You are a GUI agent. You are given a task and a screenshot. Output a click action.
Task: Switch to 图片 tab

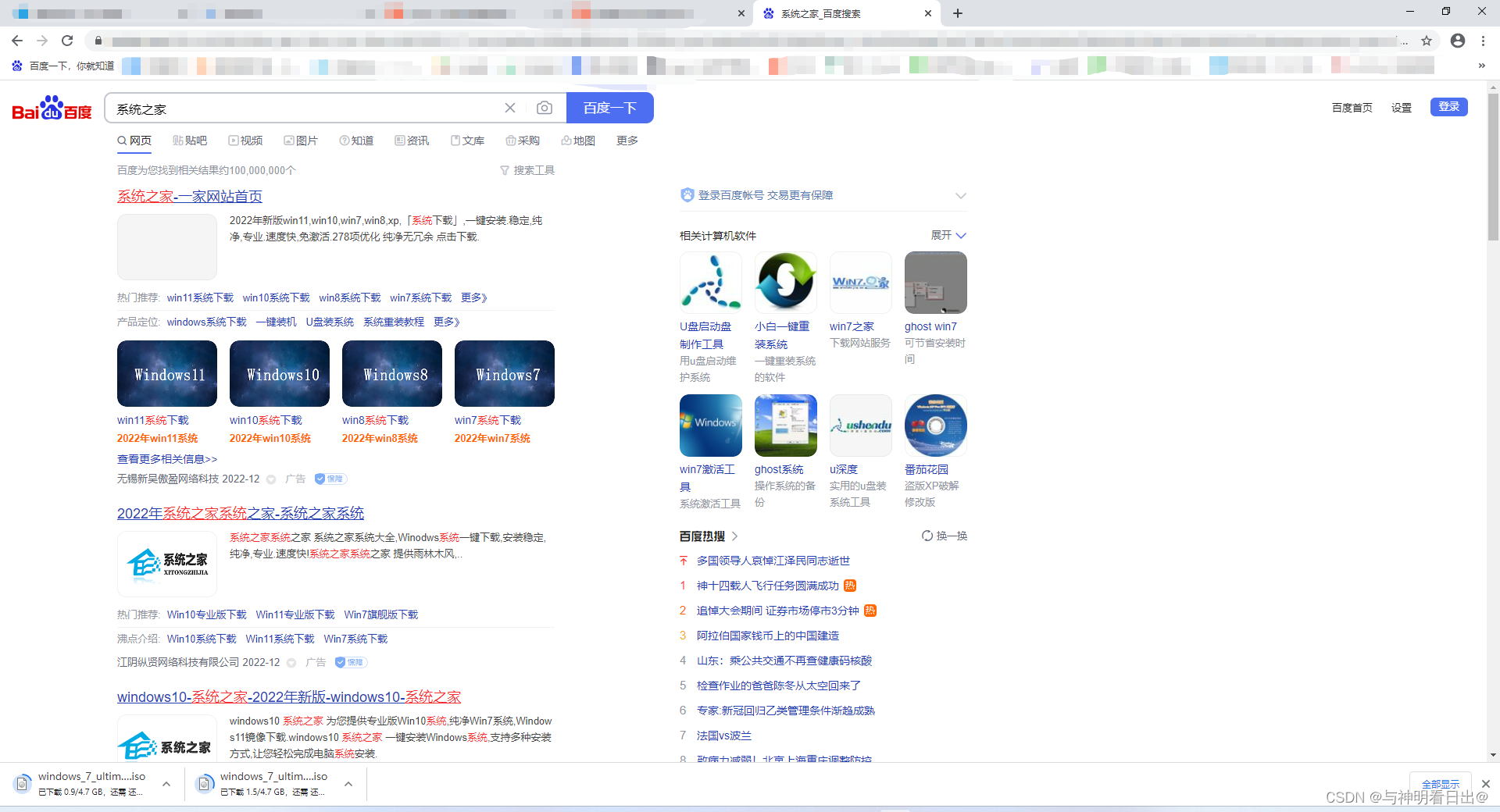click(x=301, y=141)
